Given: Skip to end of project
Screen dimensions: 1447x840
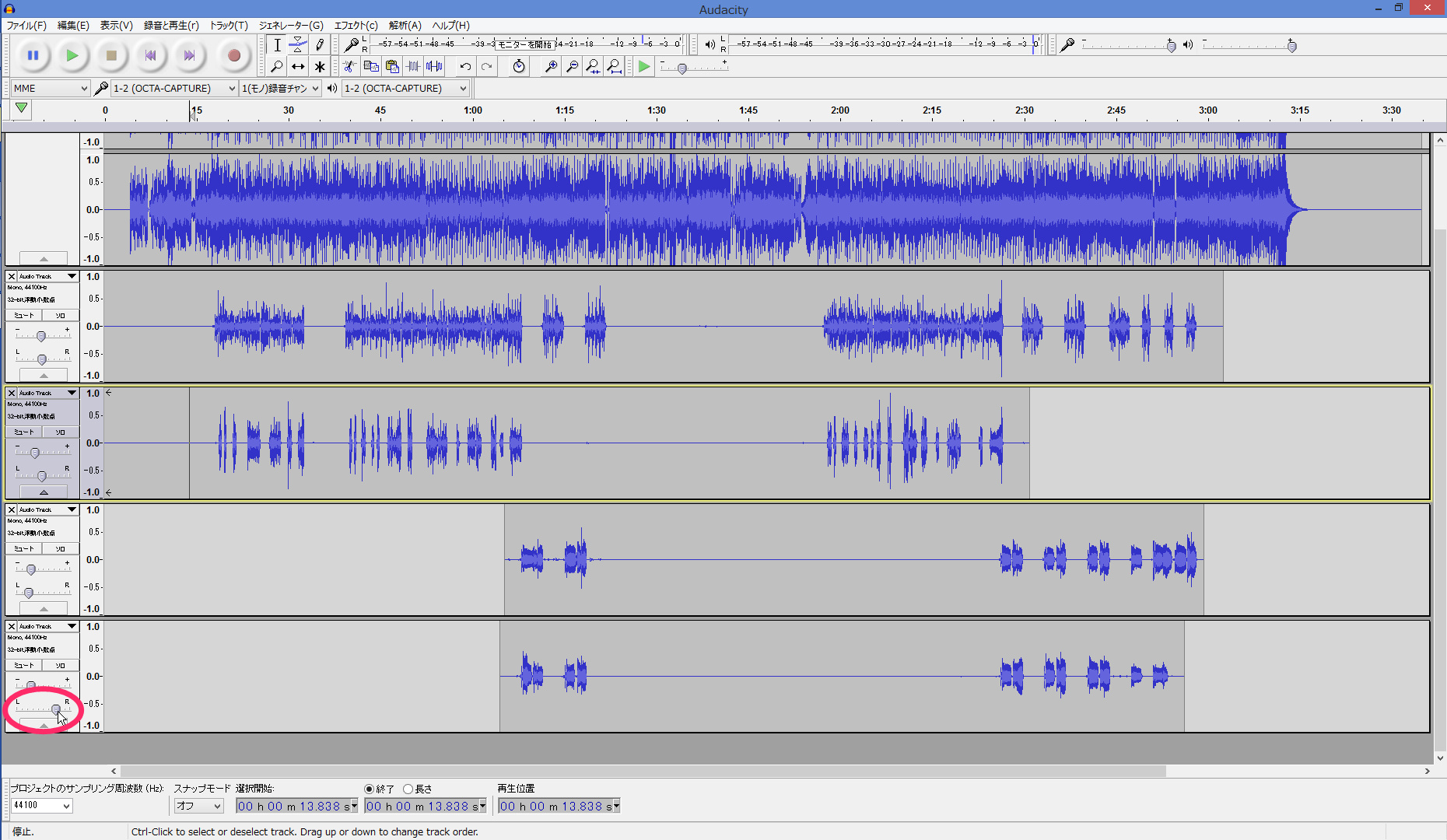Looking at the screenshot, I should tap(189, 55).
